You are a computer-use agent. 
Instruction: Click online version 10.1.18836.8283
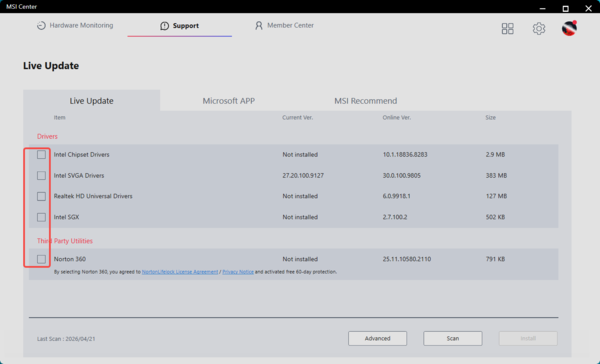[x=405, y=155]
